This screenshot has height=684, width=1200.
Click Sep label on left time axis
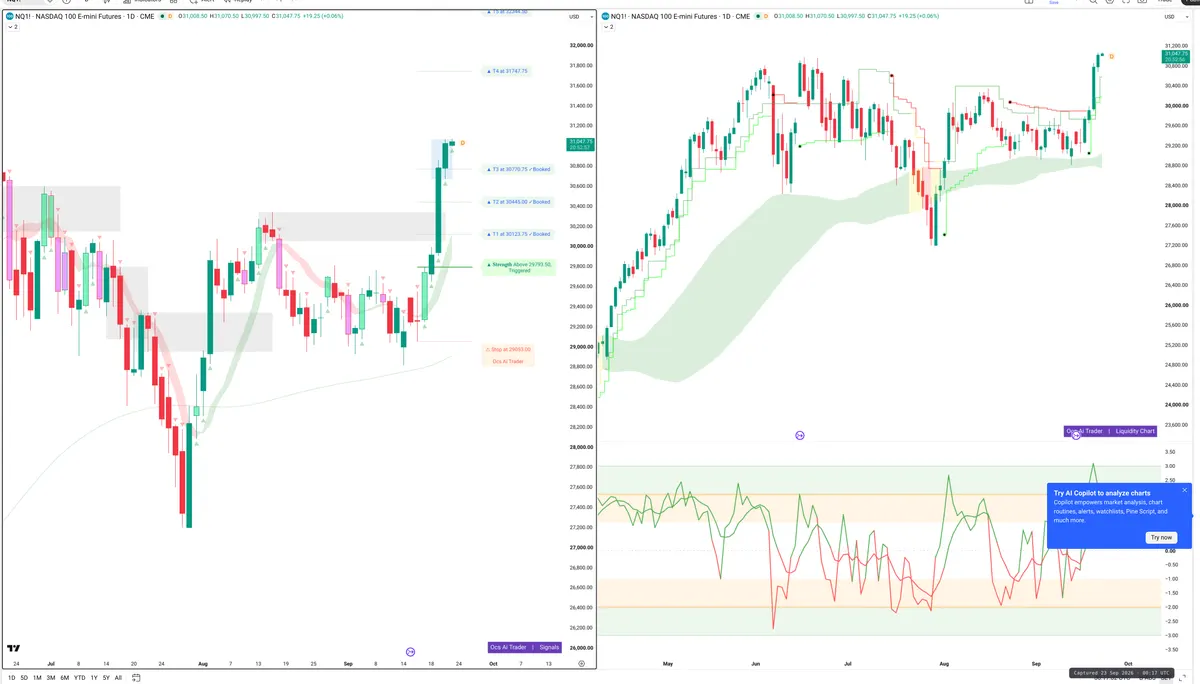pos(348,663)
